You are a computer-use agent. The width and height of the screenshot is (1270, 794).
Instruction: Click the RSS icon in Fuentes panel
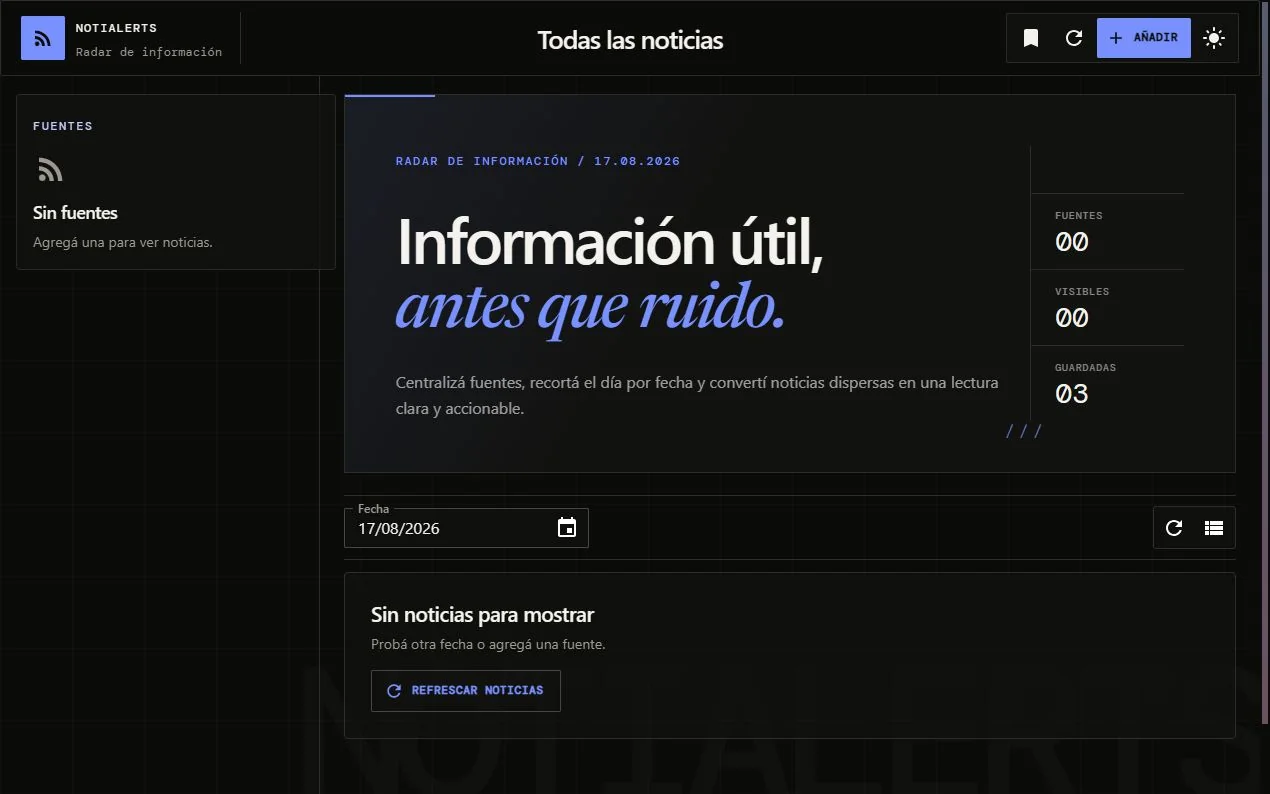[x=50, y=170]
